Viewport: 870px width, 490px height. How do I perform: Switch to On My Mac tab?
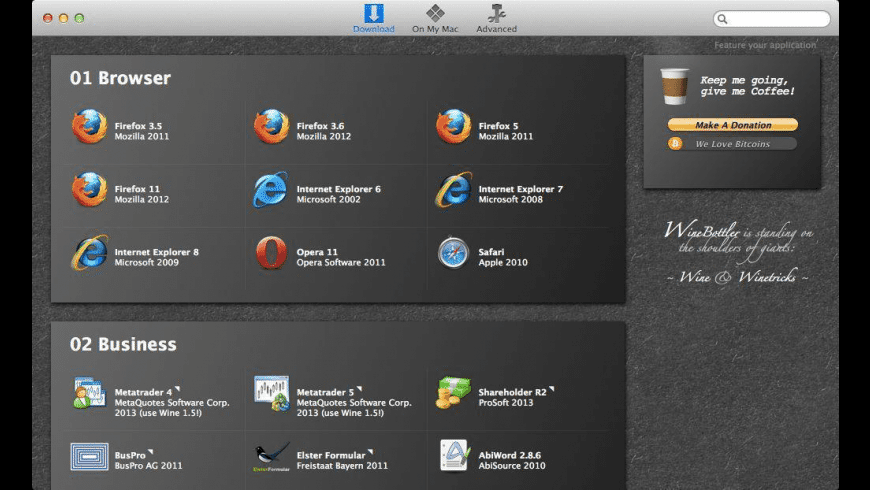click(435, 18)
